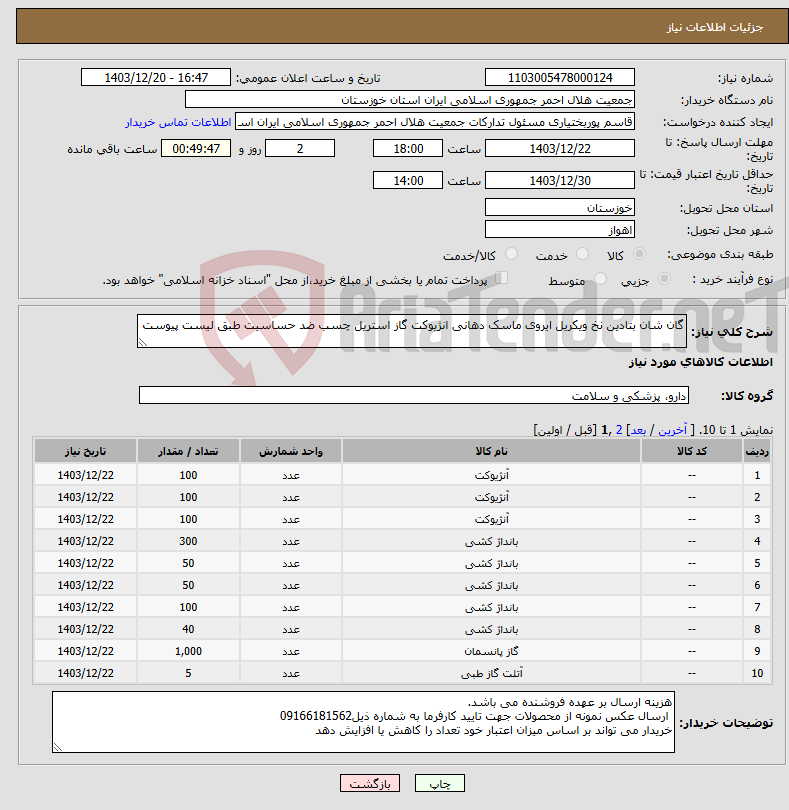Click the واحد شمارش column header

click(290, 451)
